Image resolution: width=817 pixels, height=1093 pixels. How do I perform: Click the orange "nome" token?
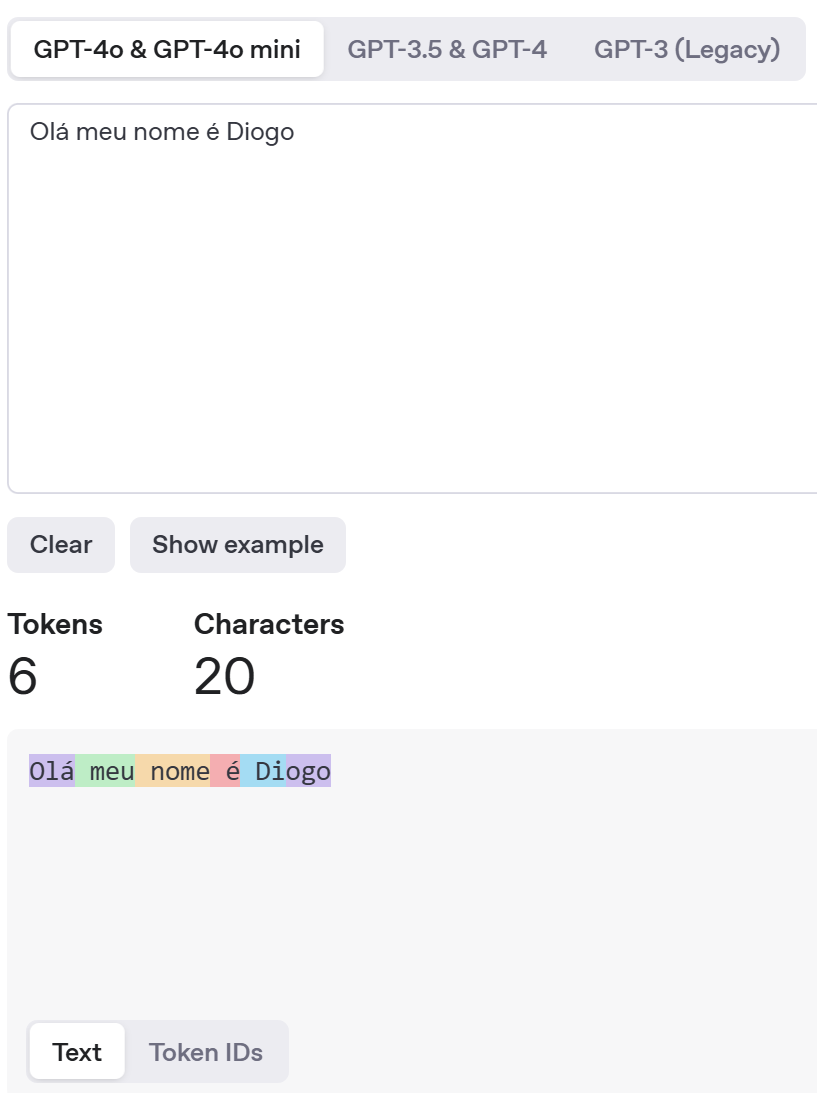[174, 772]
